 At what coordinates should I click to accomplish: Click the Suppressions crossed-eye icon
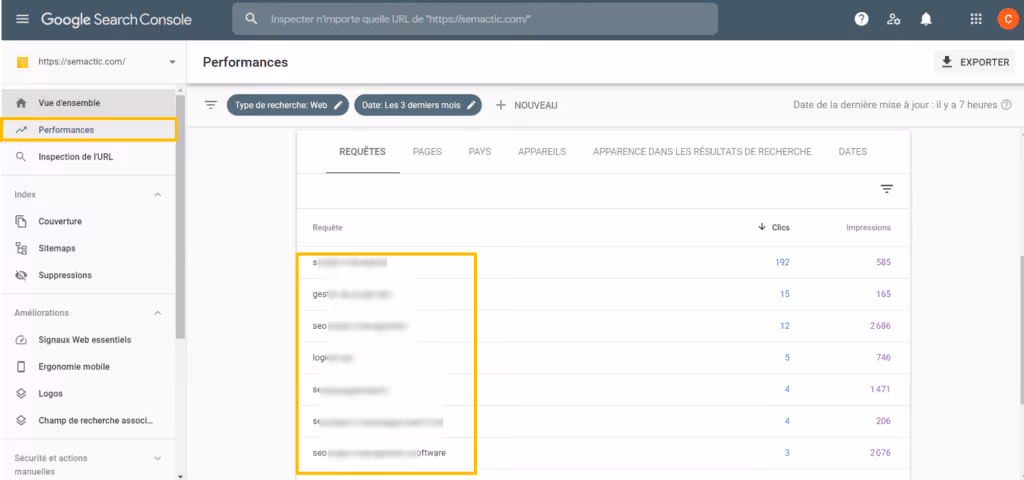tap(21, 275)
